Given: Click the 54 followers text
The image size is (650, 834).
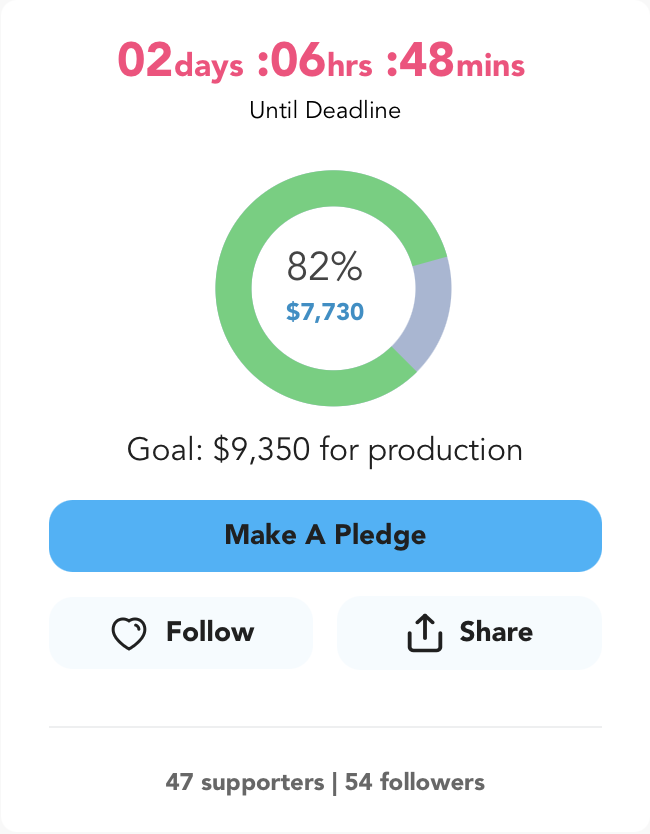Looking at the screenshot, I should click(x=415, y=782).
